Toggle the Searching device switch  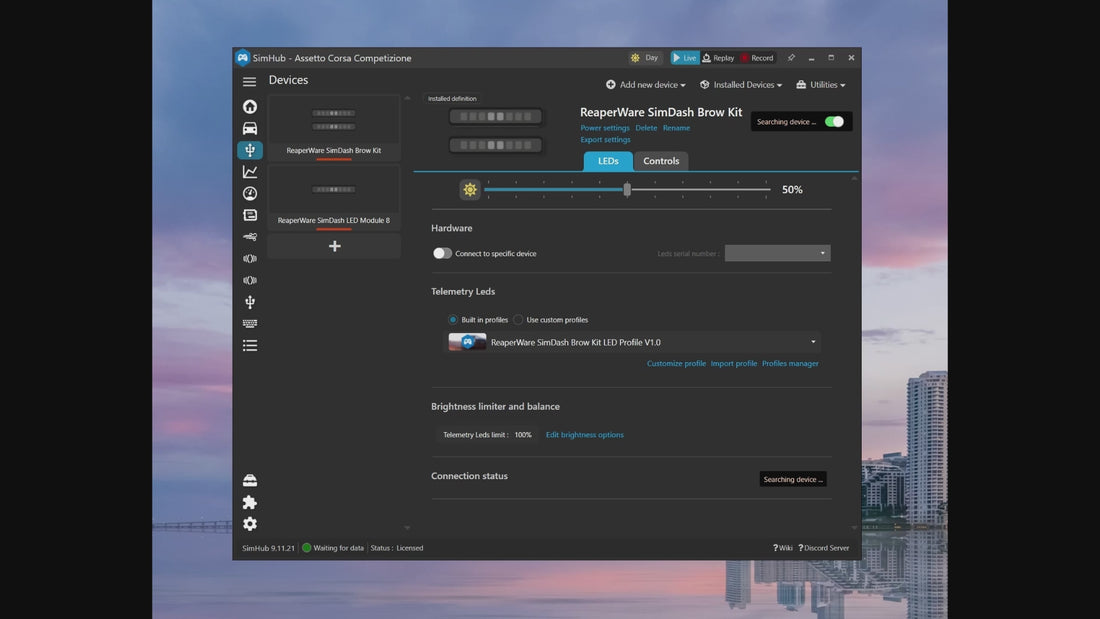click(834, 122)
